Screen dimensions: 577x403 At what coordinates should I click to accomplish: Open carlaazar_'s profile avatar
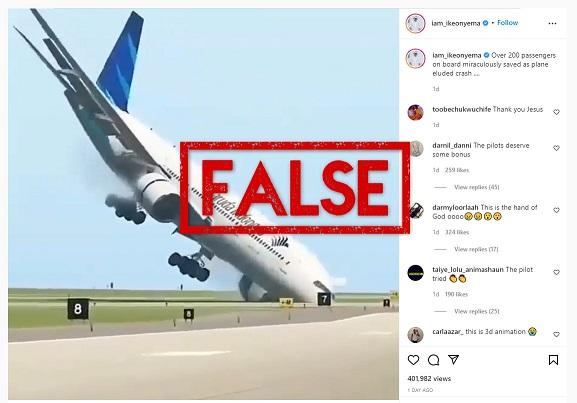[415, 335]
